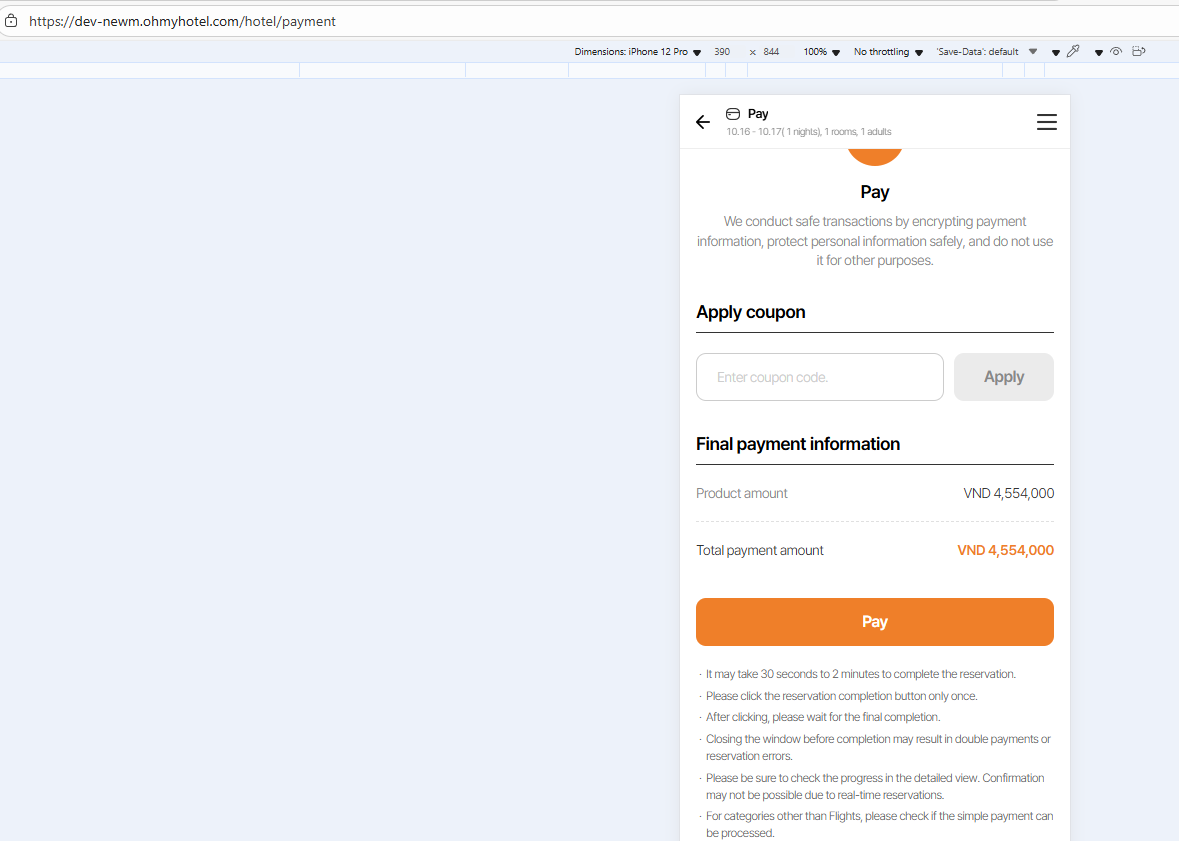Viewport: 1179px width, 841px height.
Task: Open the No throttling dropdown
Action: coord(888,52)
